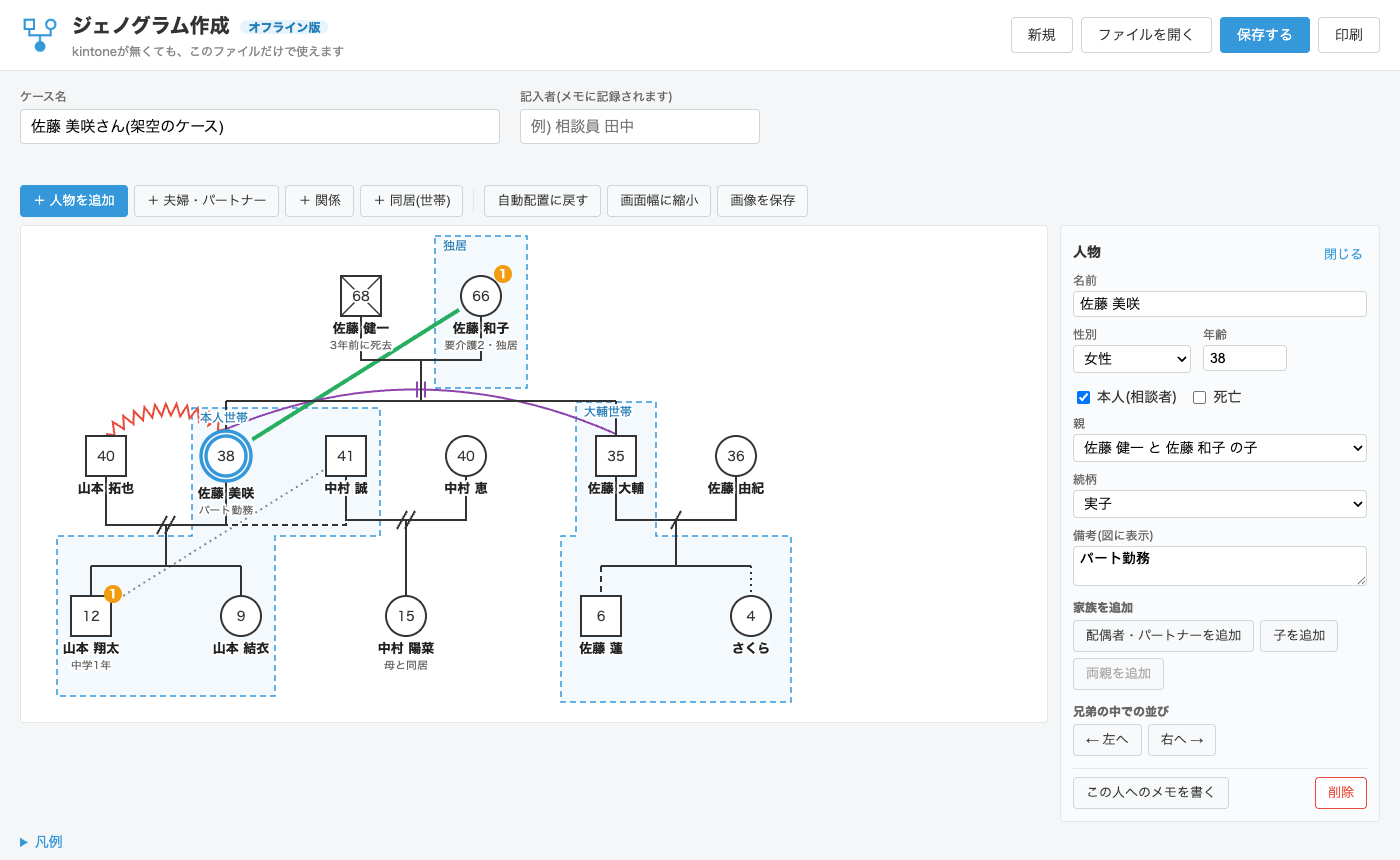The image size is (1400, 860).
Task: Check the 死亡 checkbox
Action: [x=1199, y=397]
